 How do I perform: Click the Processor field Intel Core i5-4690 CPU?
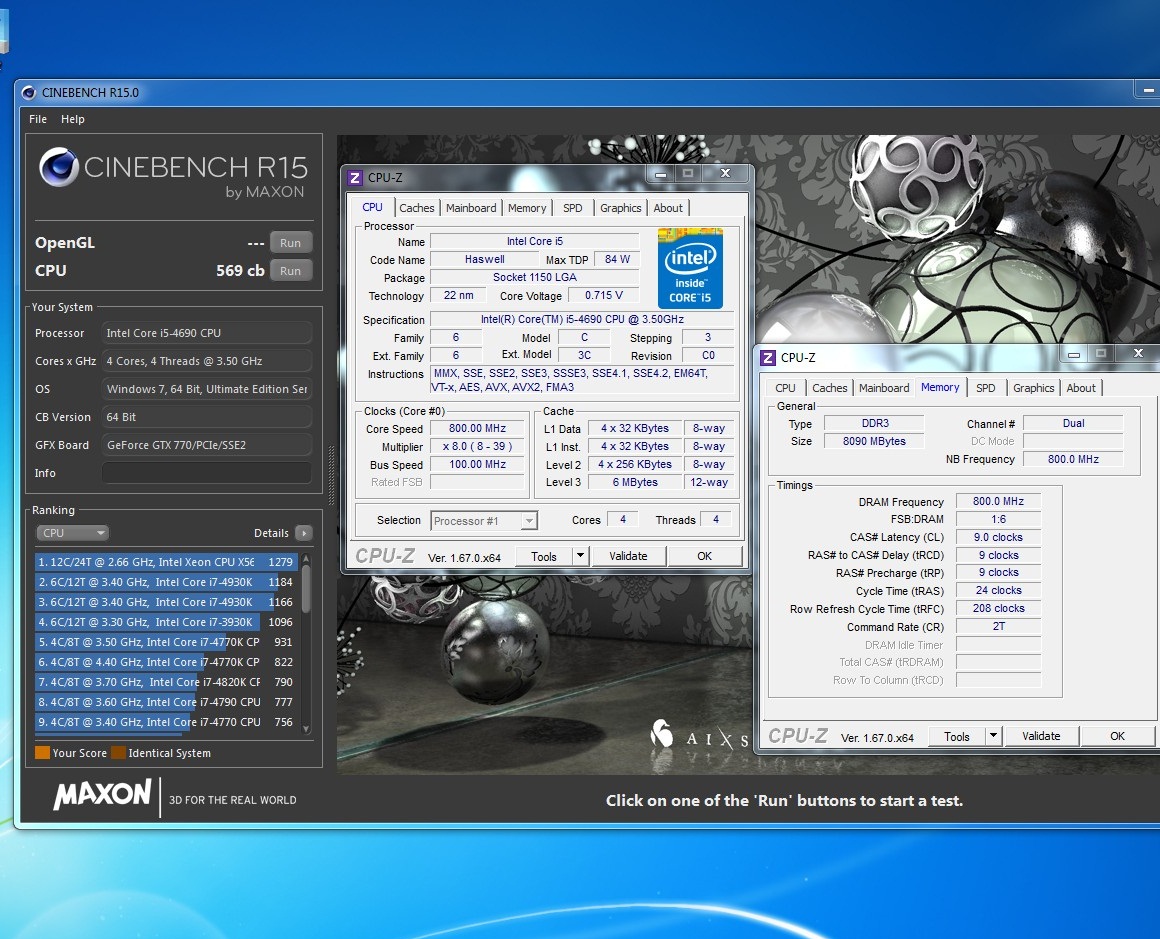point(206,333)
